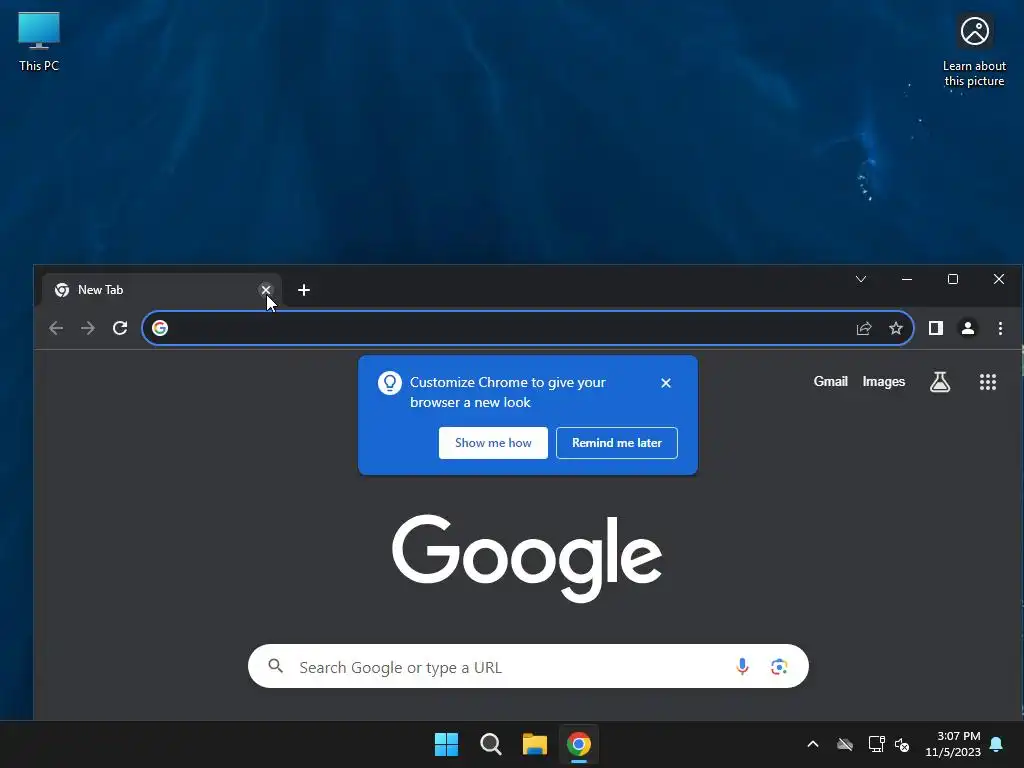Screen dimensions: 1024x768
Task: Reload the current page
Action: (x=120, y=328)
